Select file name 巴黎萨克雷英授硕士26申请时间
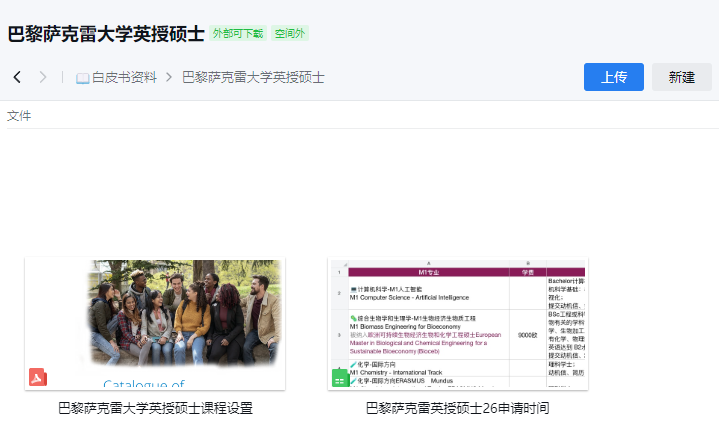Viewport: 719px width, 447px height. coord(458,408)
